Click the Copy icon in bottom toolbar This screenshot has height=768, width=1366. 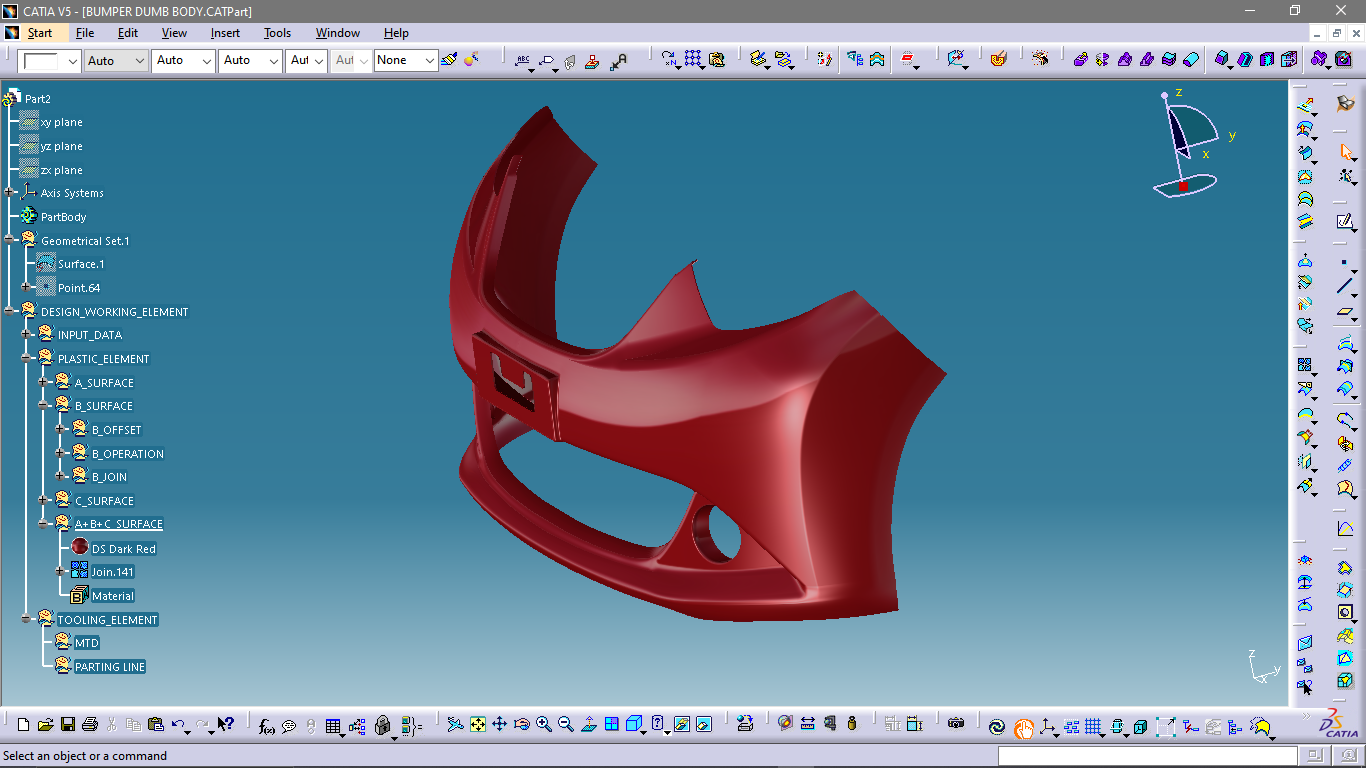click(x=133, y=724)
